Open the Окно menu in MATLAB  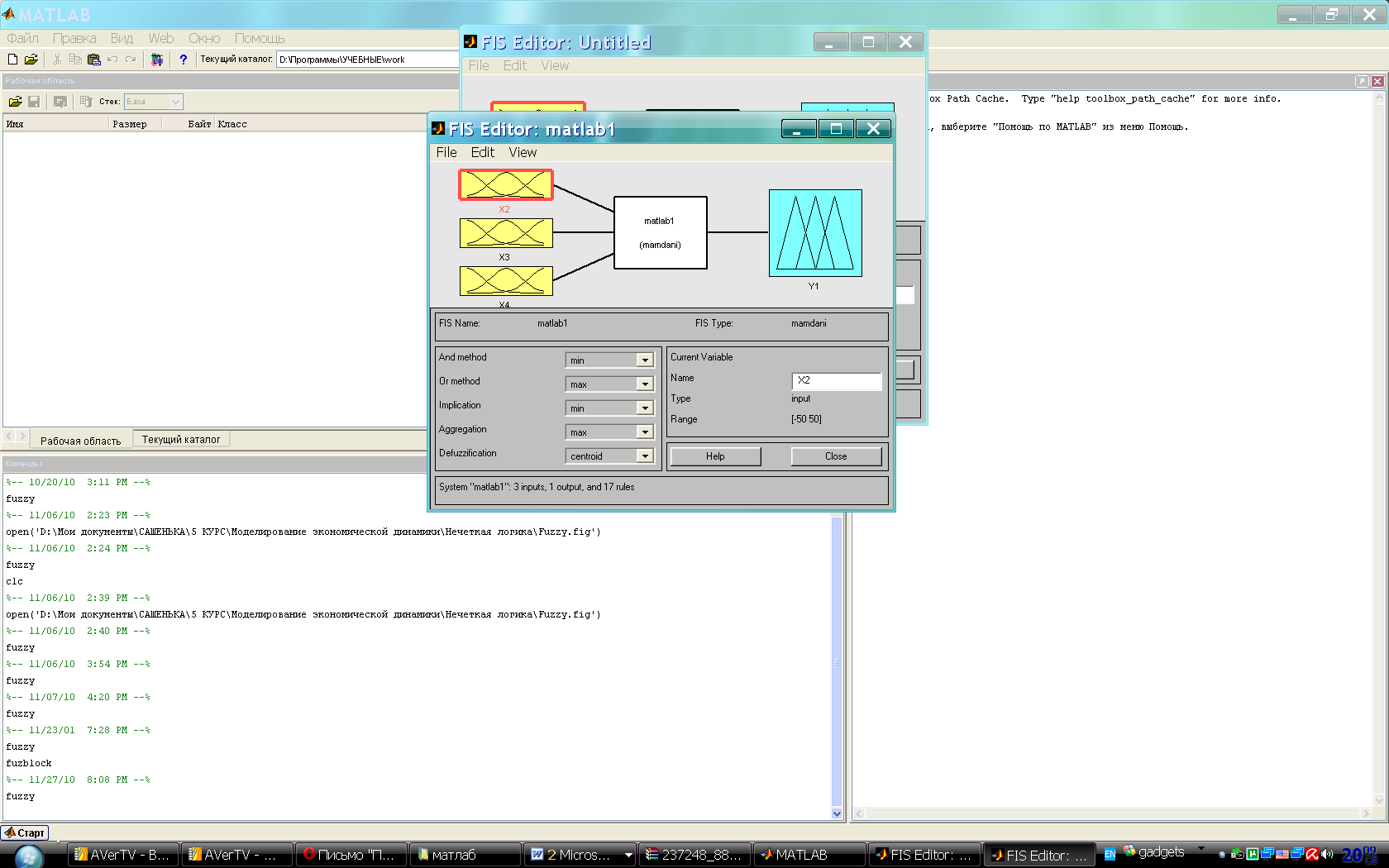[x=204, y=38]
